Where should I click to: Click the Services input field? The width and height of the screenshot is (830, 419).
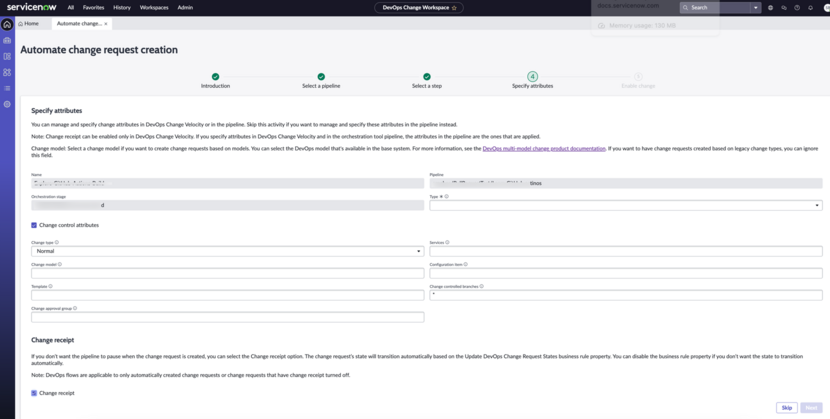click(x=626, y=251)
